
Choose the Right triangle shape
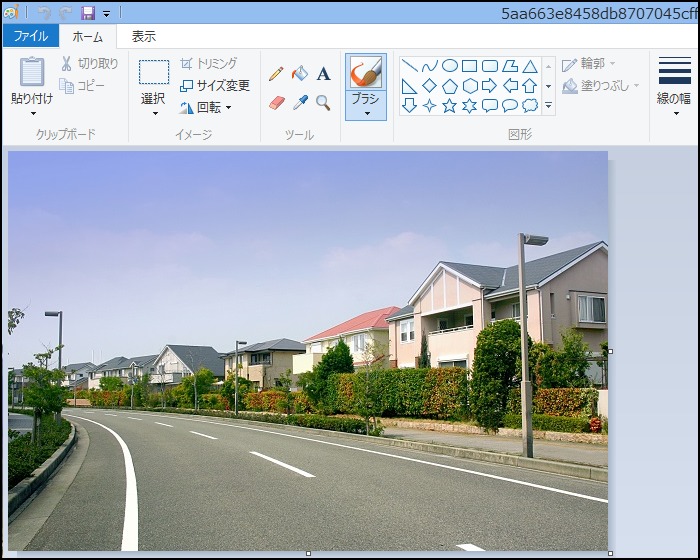(409, 86)
